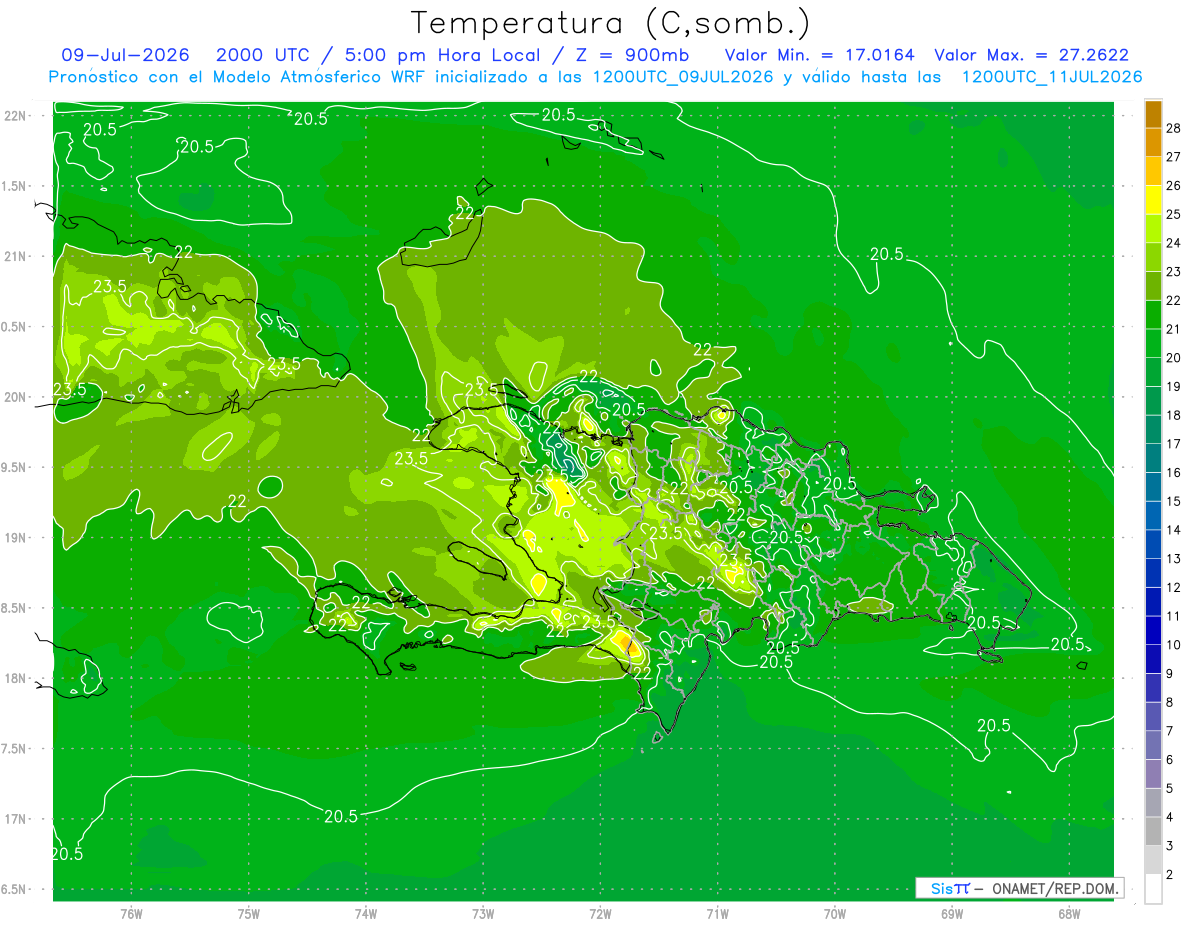Click the '76W' longitude axis label
Image resolution: width=1200 pixels, height=927 pixels.
[131, 913]
